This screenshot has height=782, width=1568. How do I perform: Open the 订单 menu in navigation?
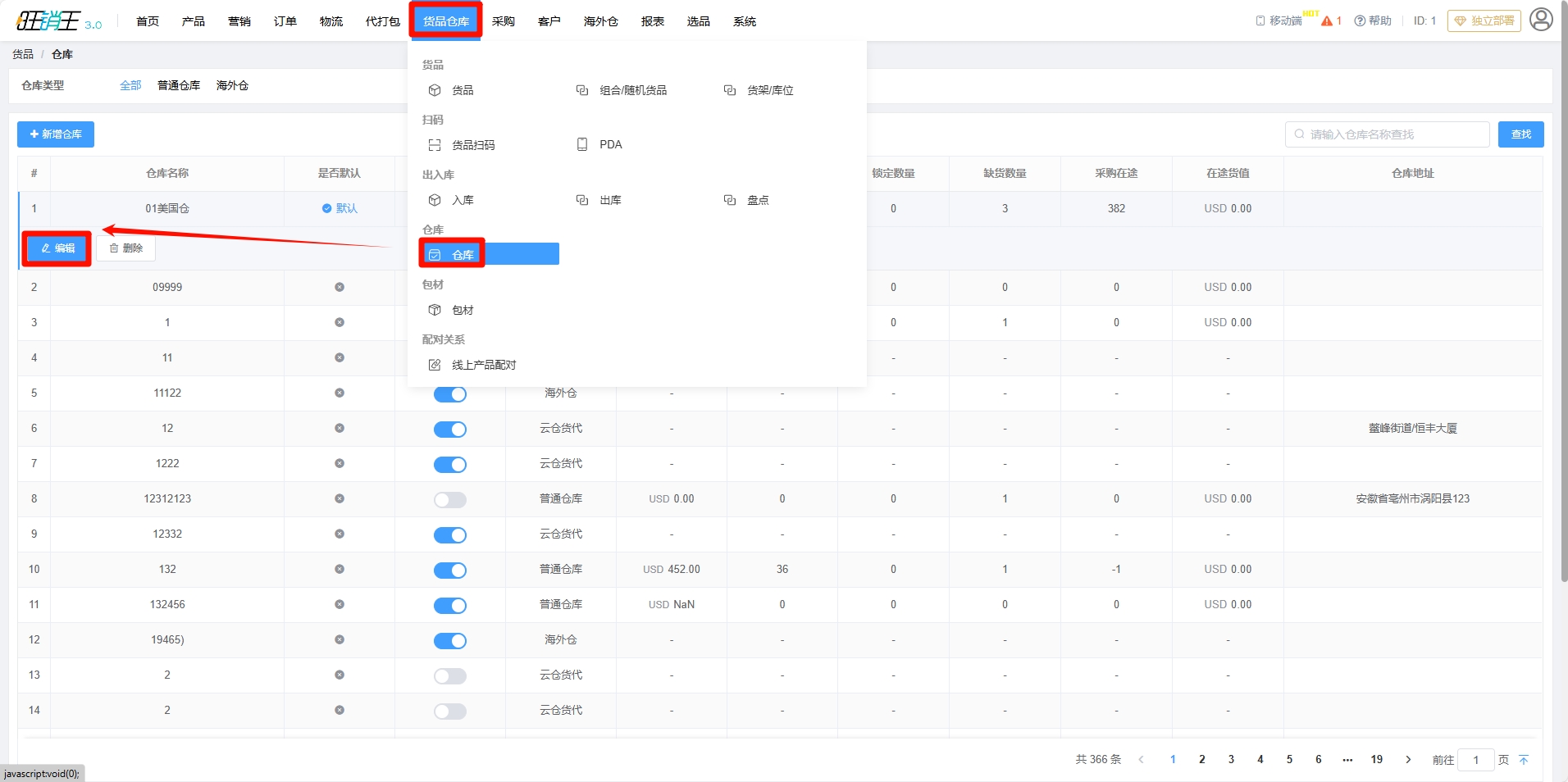coord(285,21)
